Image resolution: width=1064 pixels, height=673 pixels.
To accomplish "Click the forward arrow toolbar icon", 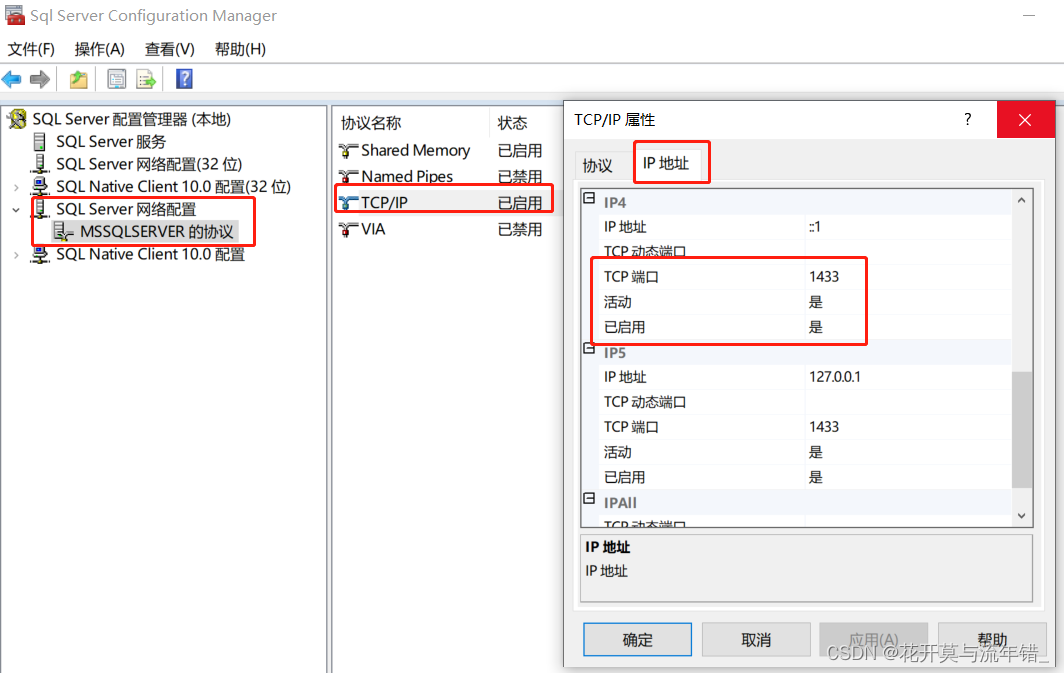I will point(40,79).
